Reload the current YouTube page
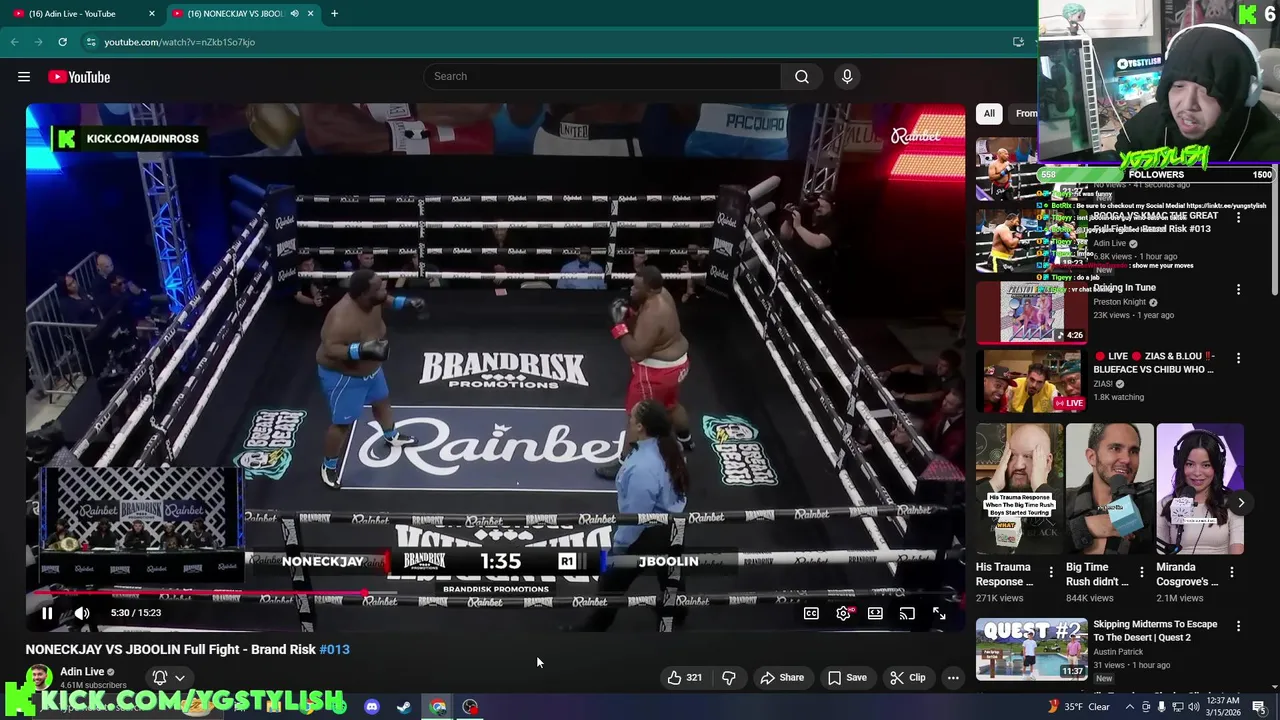 coord(62,42)
